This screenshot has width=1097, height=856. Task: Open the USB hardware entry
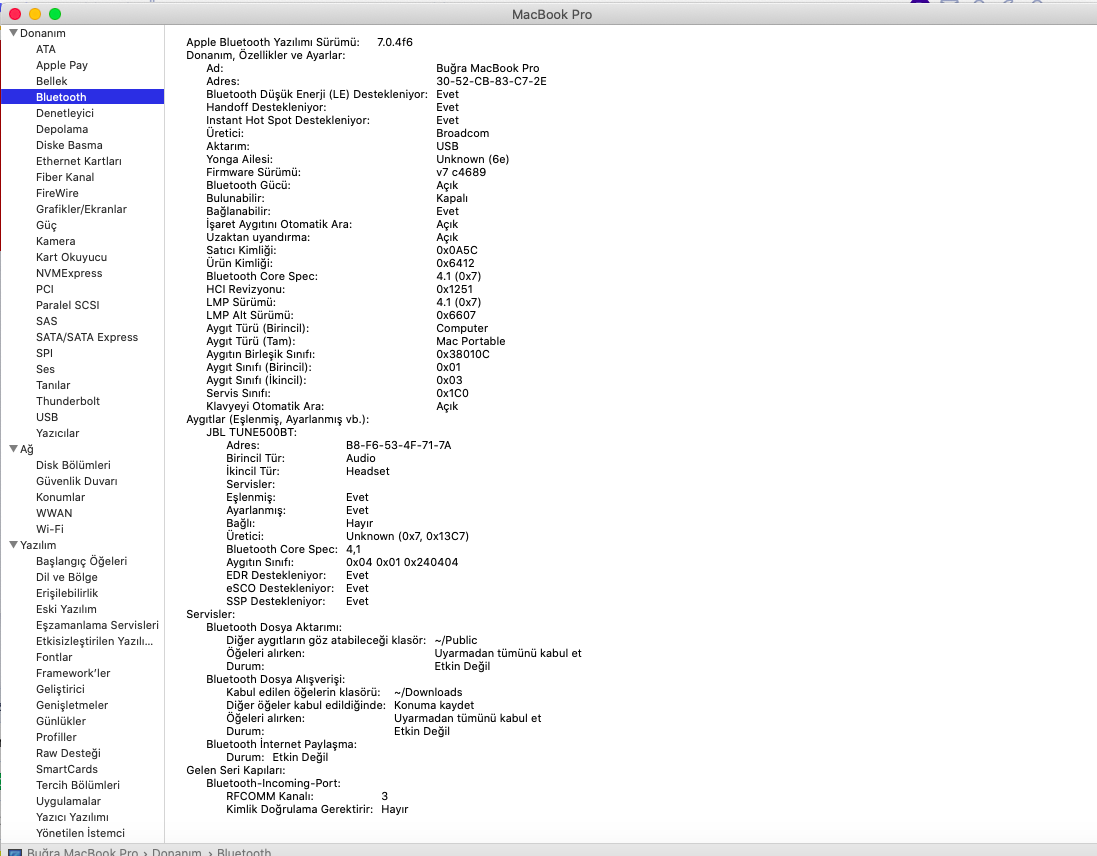click(47, 417)
